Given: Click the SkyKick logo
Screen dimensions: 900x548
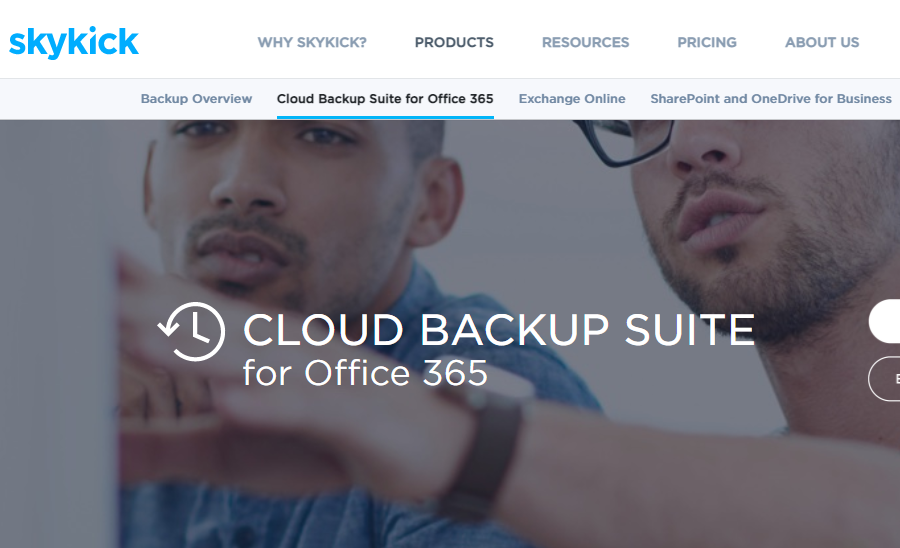Looking at the screenshot, I should [x=73, y=42].
